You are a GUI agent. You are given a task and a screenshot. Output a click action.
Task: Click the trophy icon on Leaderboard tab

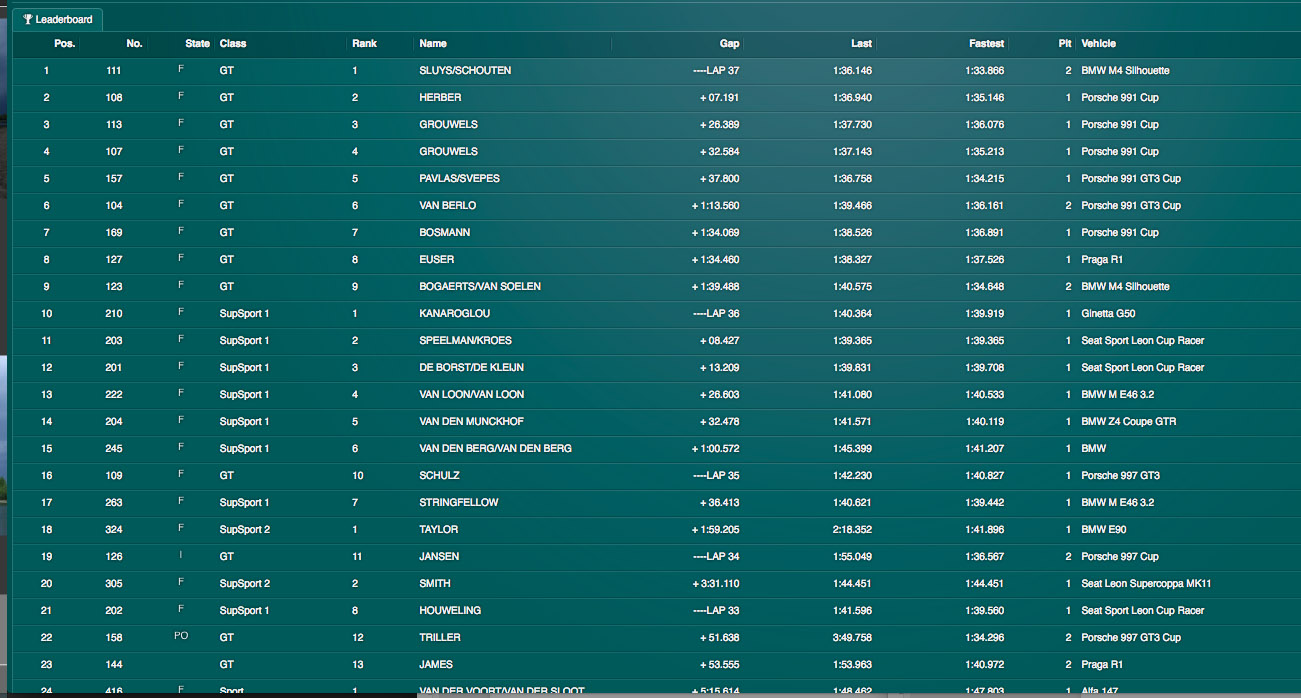[x=28, y=19]
